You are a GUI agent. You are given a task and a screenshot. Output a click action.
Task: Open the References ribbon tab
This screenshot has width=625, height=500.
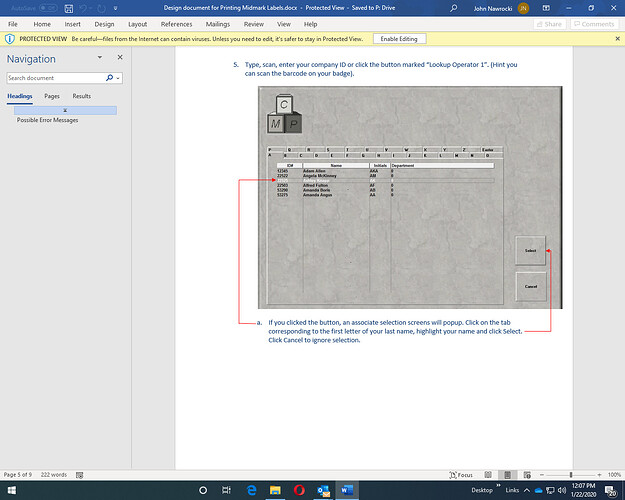pos(177,23)
